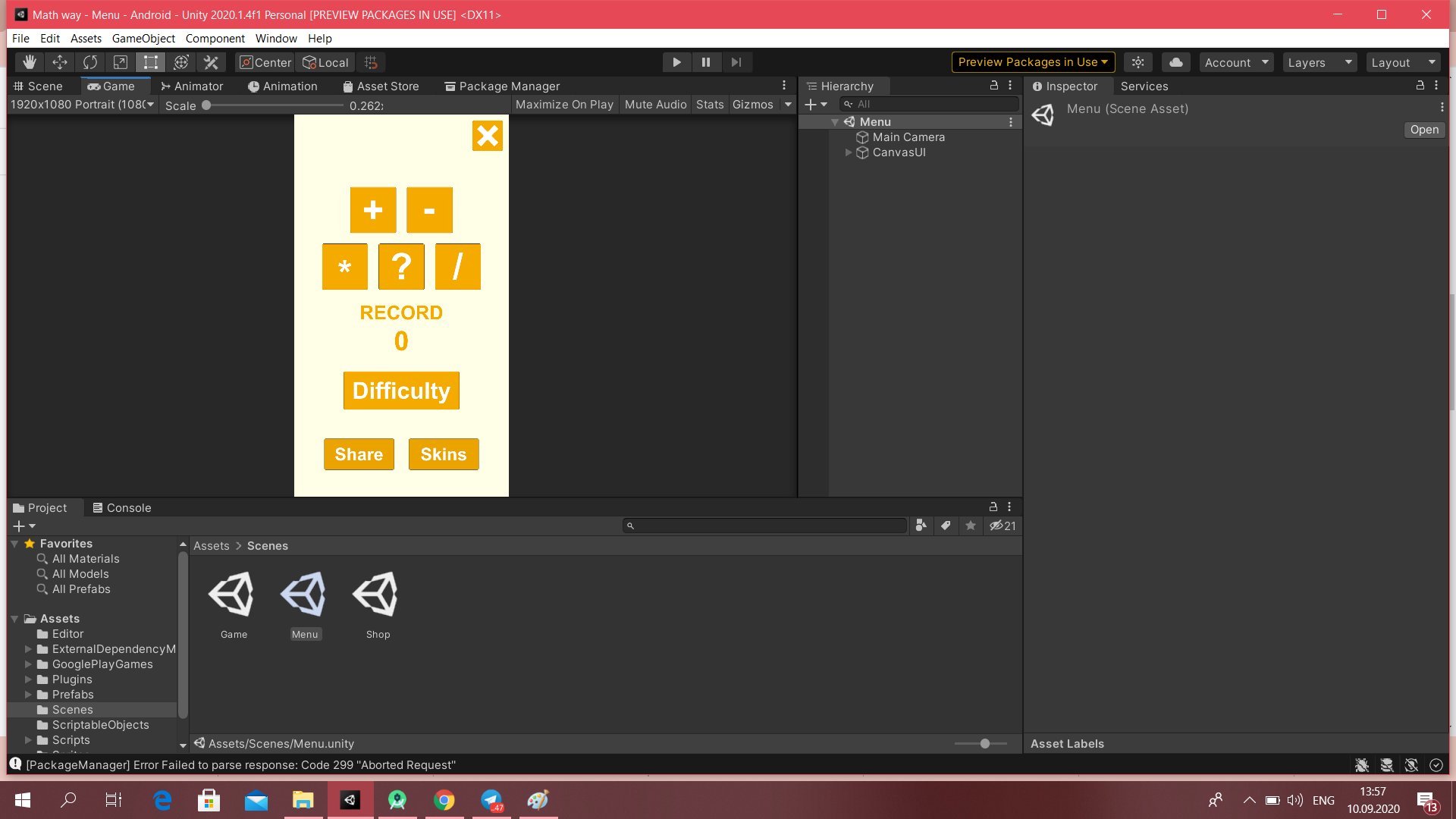Screen dimensions: 1456x819
Task: Select the Rotate tool
Action: pos(90,62)
